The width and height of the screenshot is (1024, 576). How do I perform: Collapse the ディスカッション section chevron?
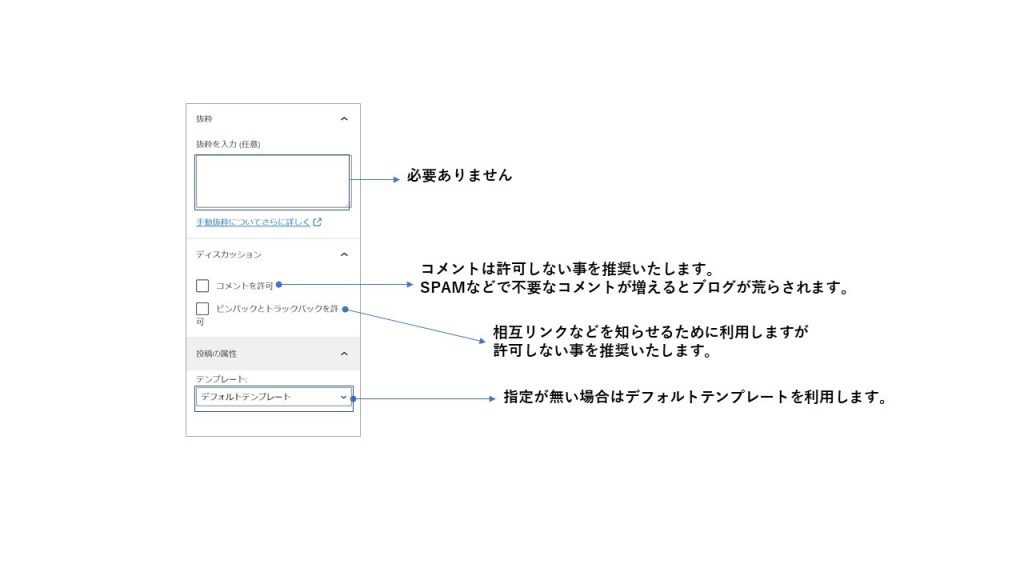pos(344,255)
